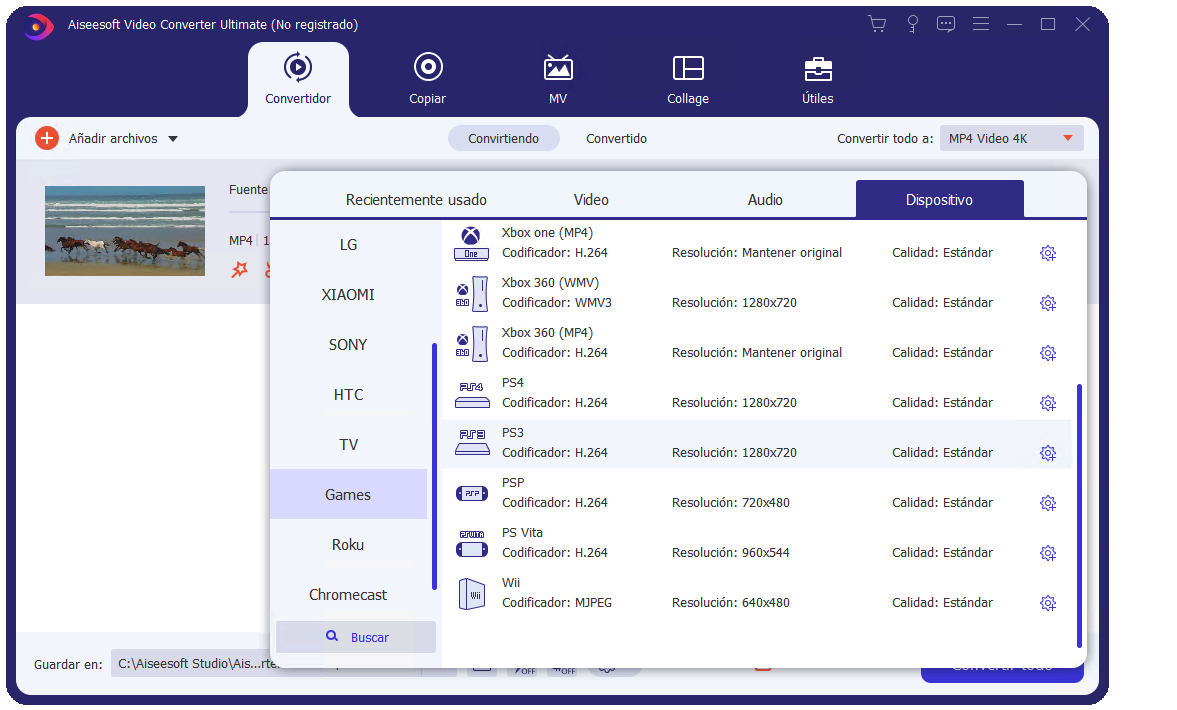Choose the Roku device category
This screenshot has width=1177, height=710.
[x=348, y=544]
